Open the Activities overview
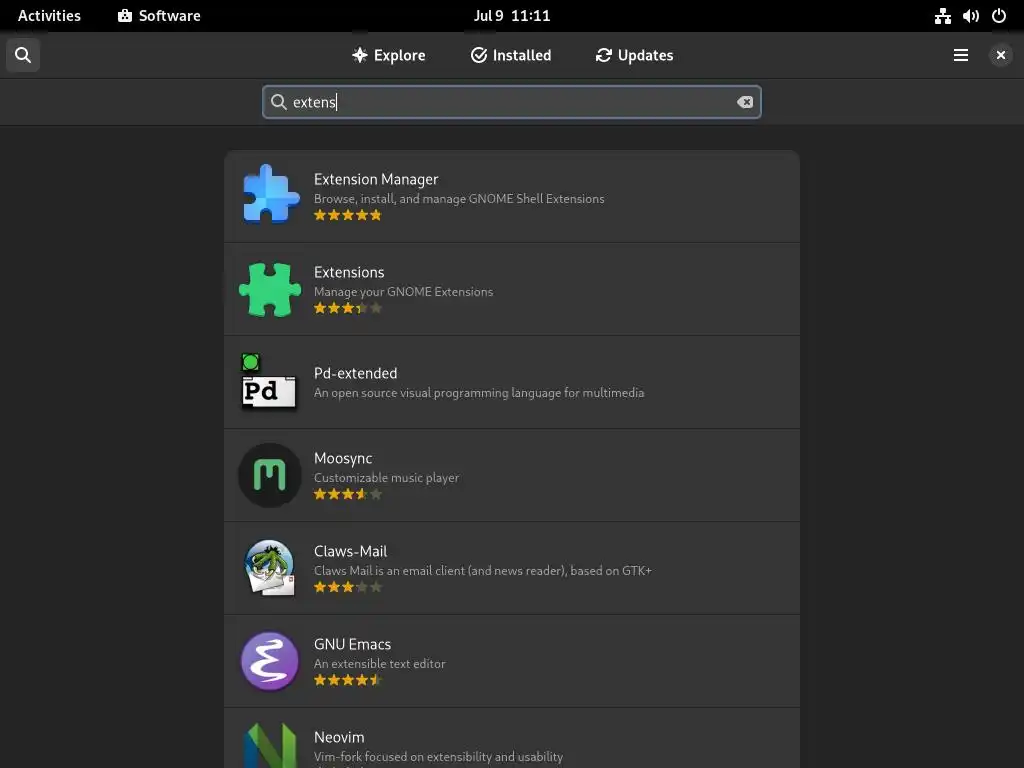 (49, 16)
